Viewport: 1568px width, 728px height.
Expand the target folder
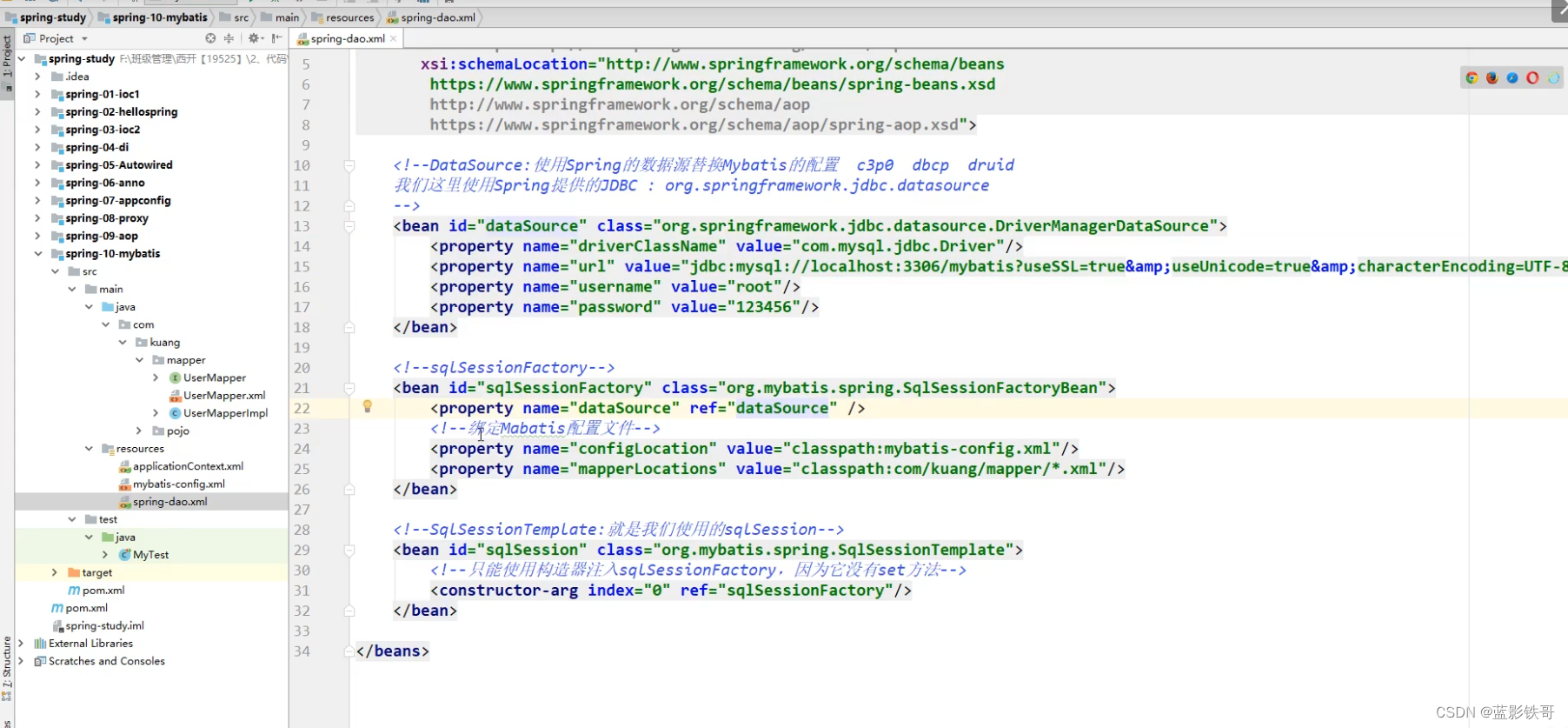(54, 572)
